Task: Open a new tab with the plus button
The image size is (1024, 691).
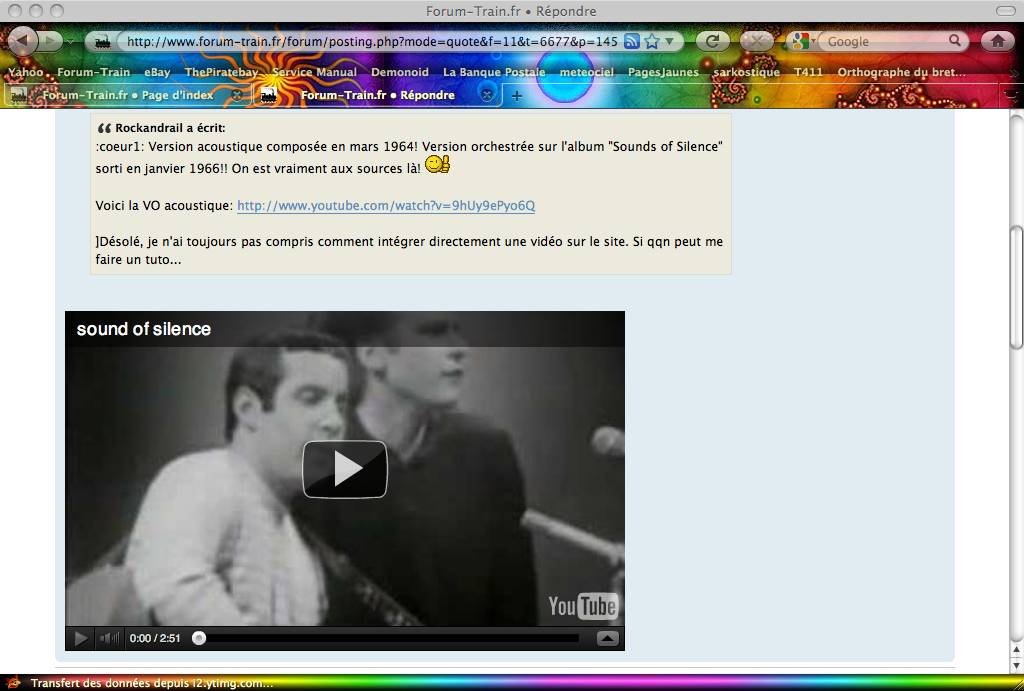Action: coord(517,96)
